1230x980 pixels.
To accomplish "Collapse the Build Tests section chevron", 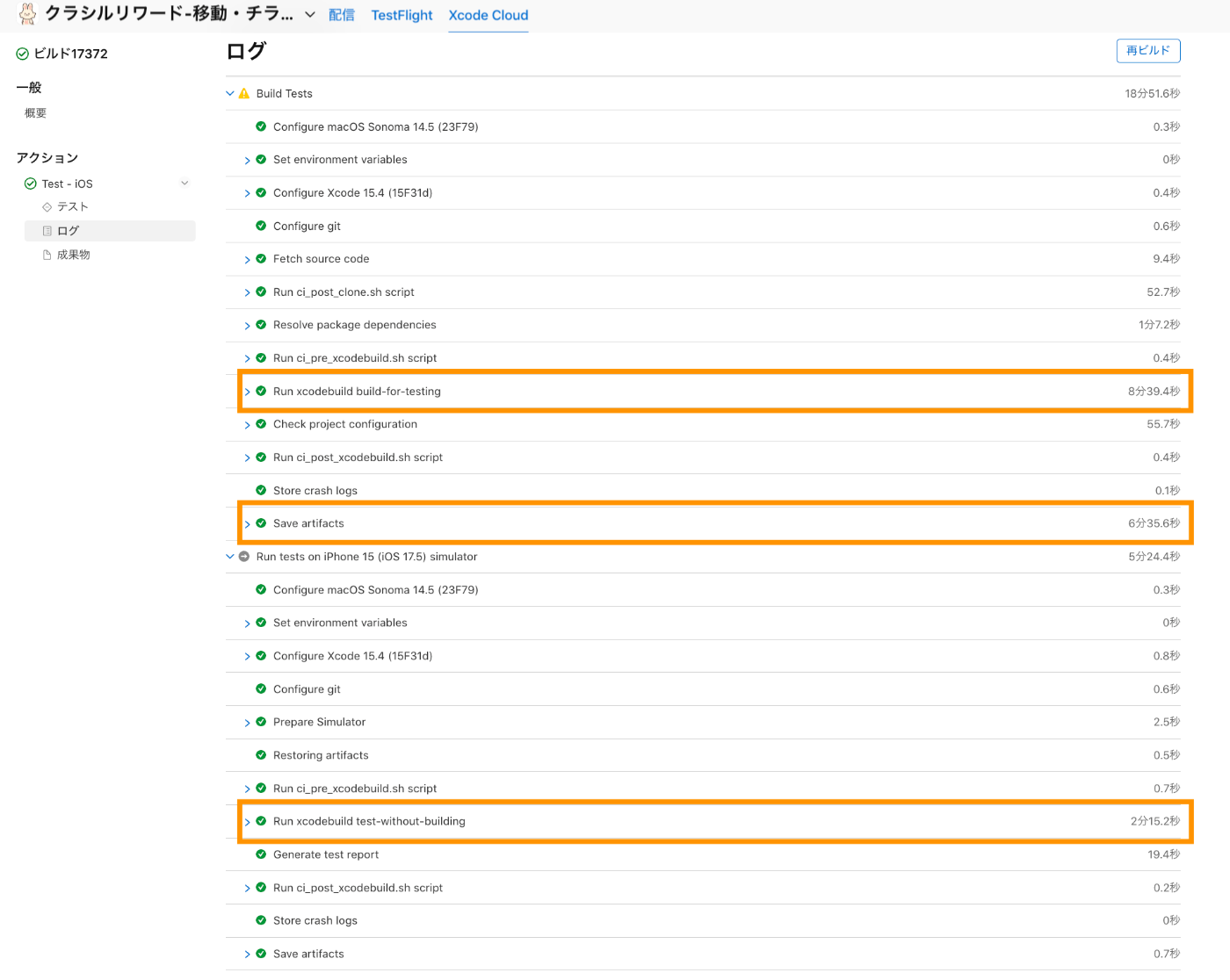I will pyautogui.click(x=230, y=94).
